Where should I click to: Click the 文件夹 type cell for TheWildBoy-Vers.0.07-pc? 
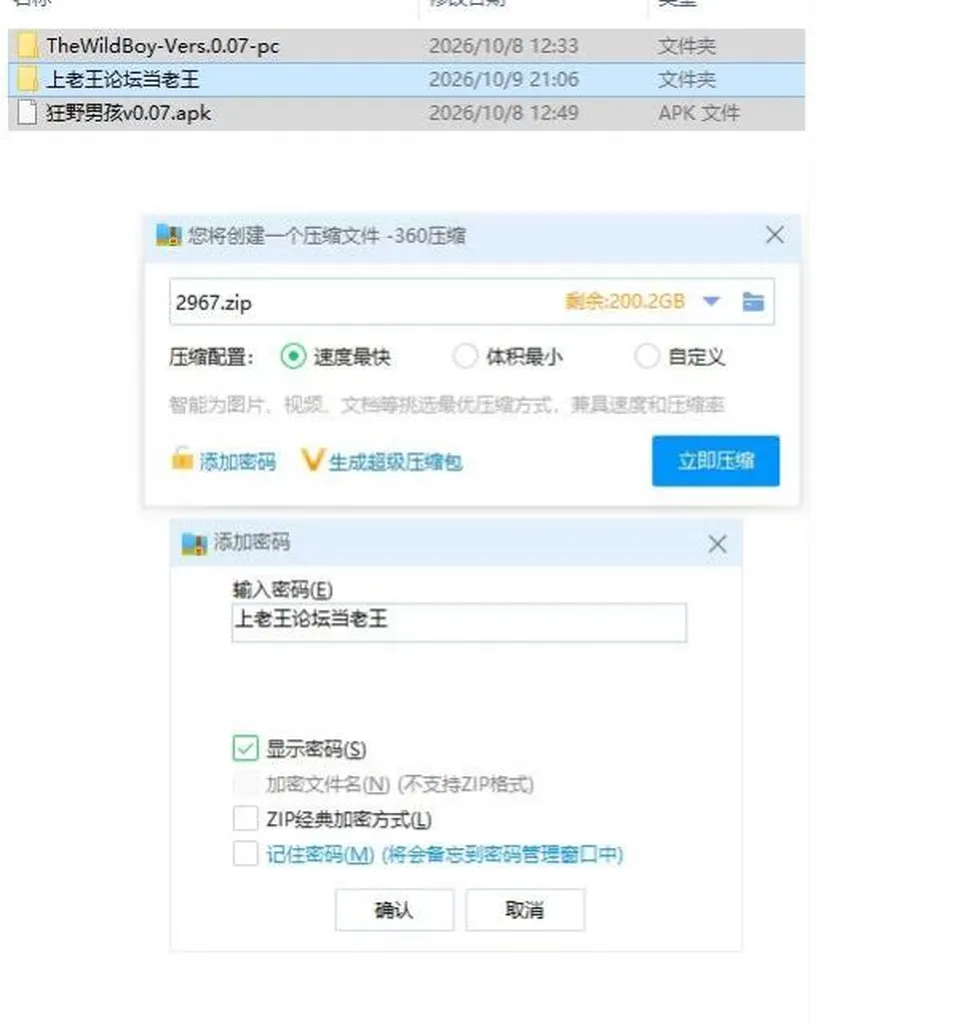point(686,46)
